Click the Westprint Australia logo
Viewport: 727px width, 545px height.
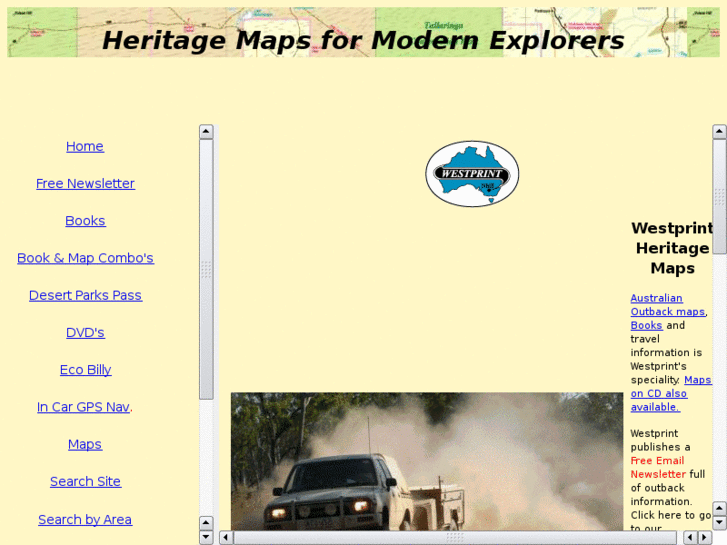tap(472, 174)
